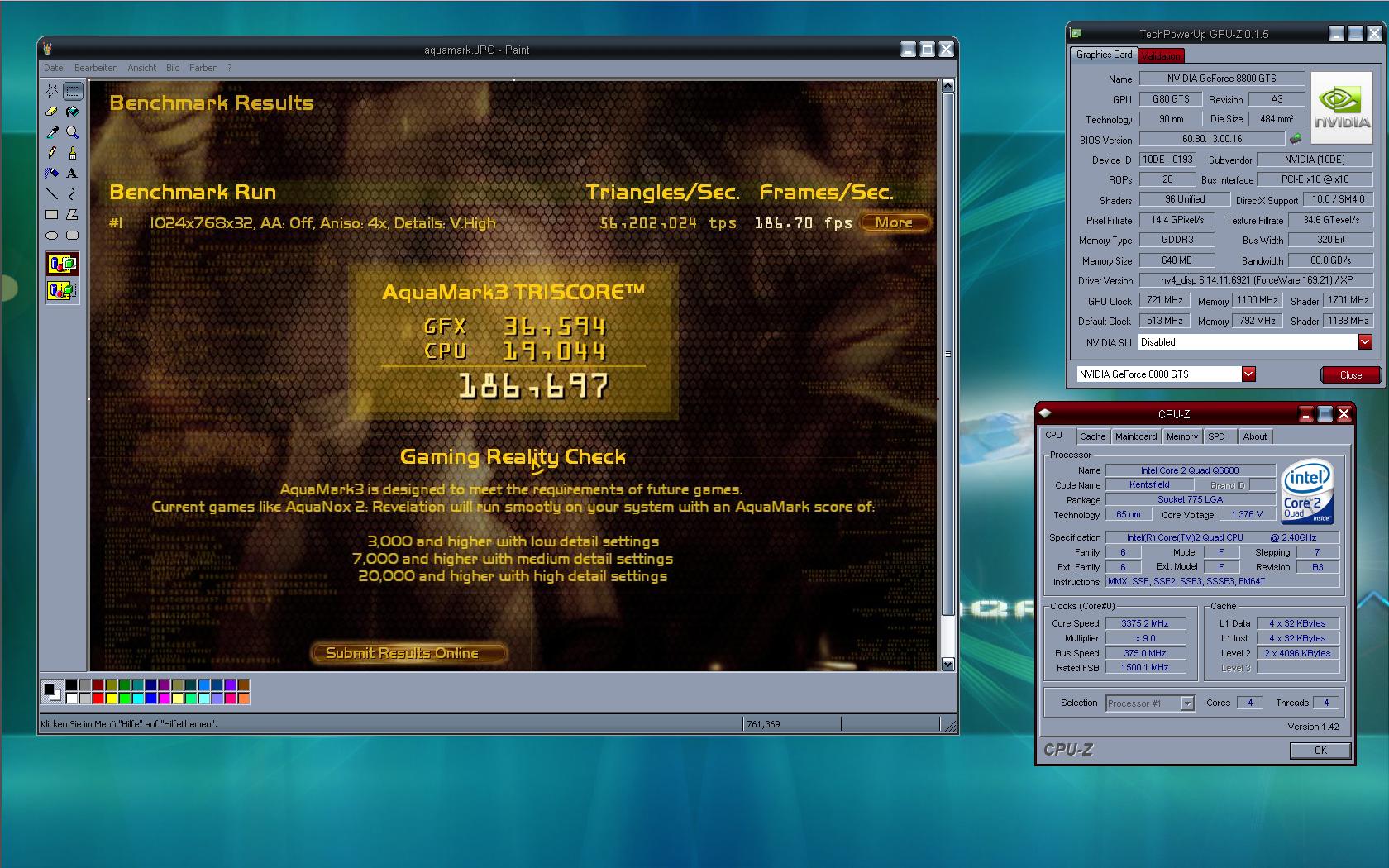
Task: Open the graphics card selector dropdown arrow
Action: pyautogui.click(x=1248, y=374)
